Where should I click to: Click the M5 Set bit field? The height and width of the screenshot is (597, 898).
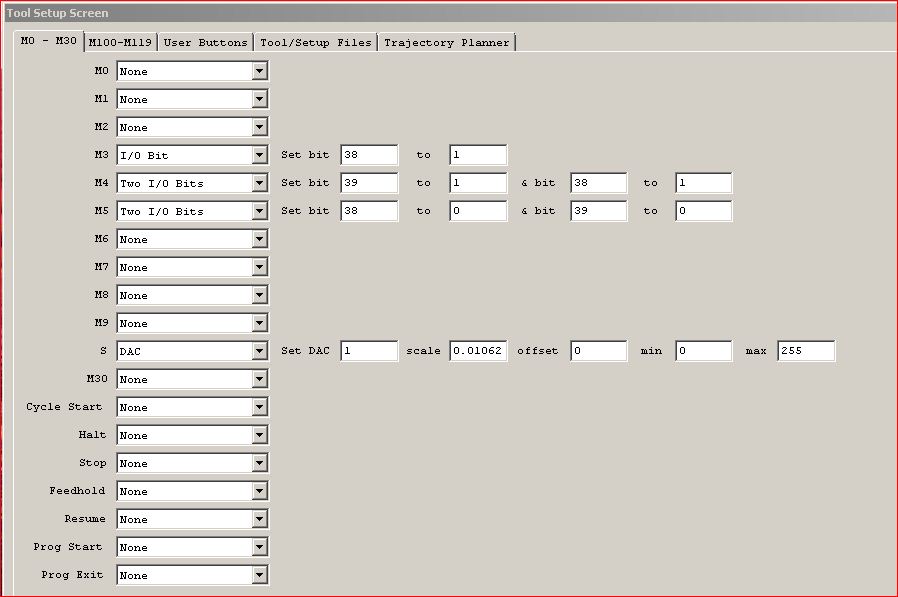(369, 212)
